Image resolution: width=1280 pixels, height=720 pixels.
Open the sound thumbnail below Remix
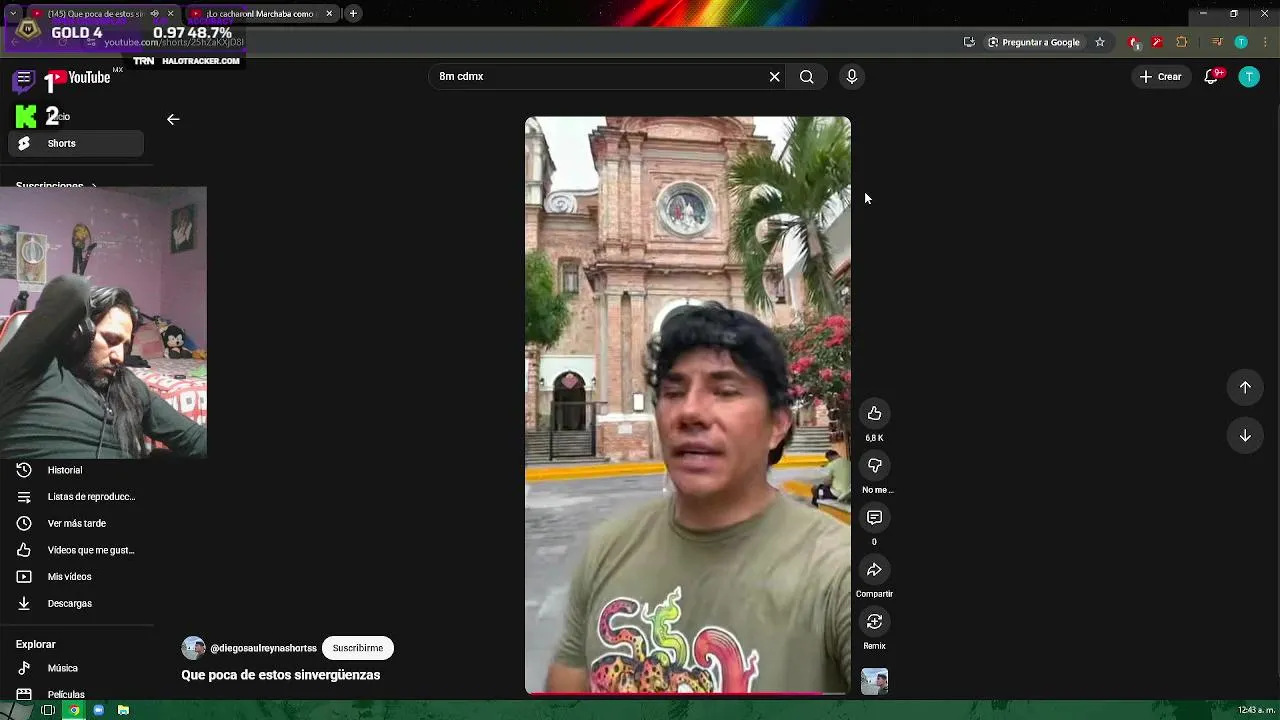[874, 681]
